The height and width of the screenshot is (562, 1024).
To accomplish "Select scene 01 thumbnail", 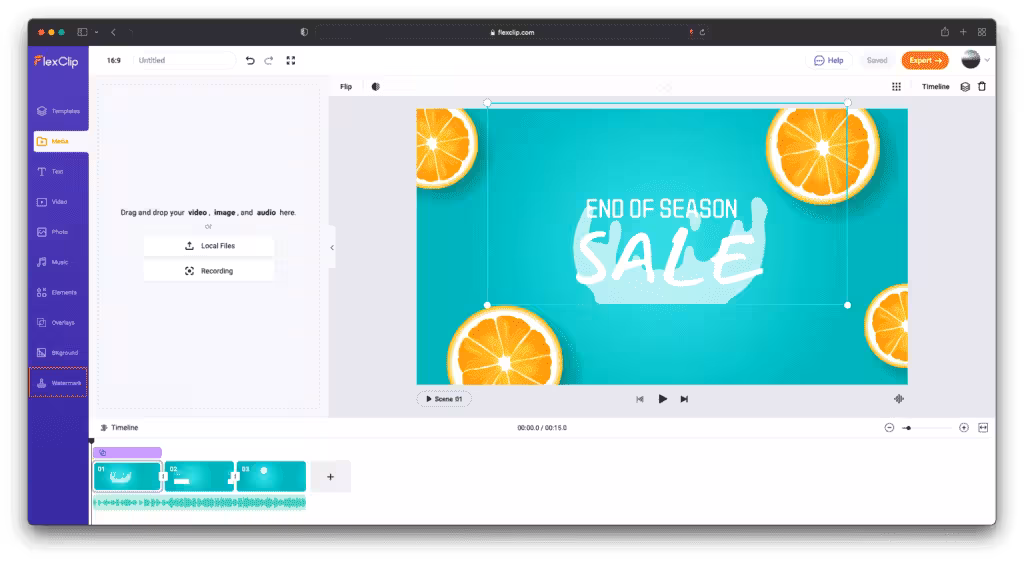I will click(x=127, y=476).
